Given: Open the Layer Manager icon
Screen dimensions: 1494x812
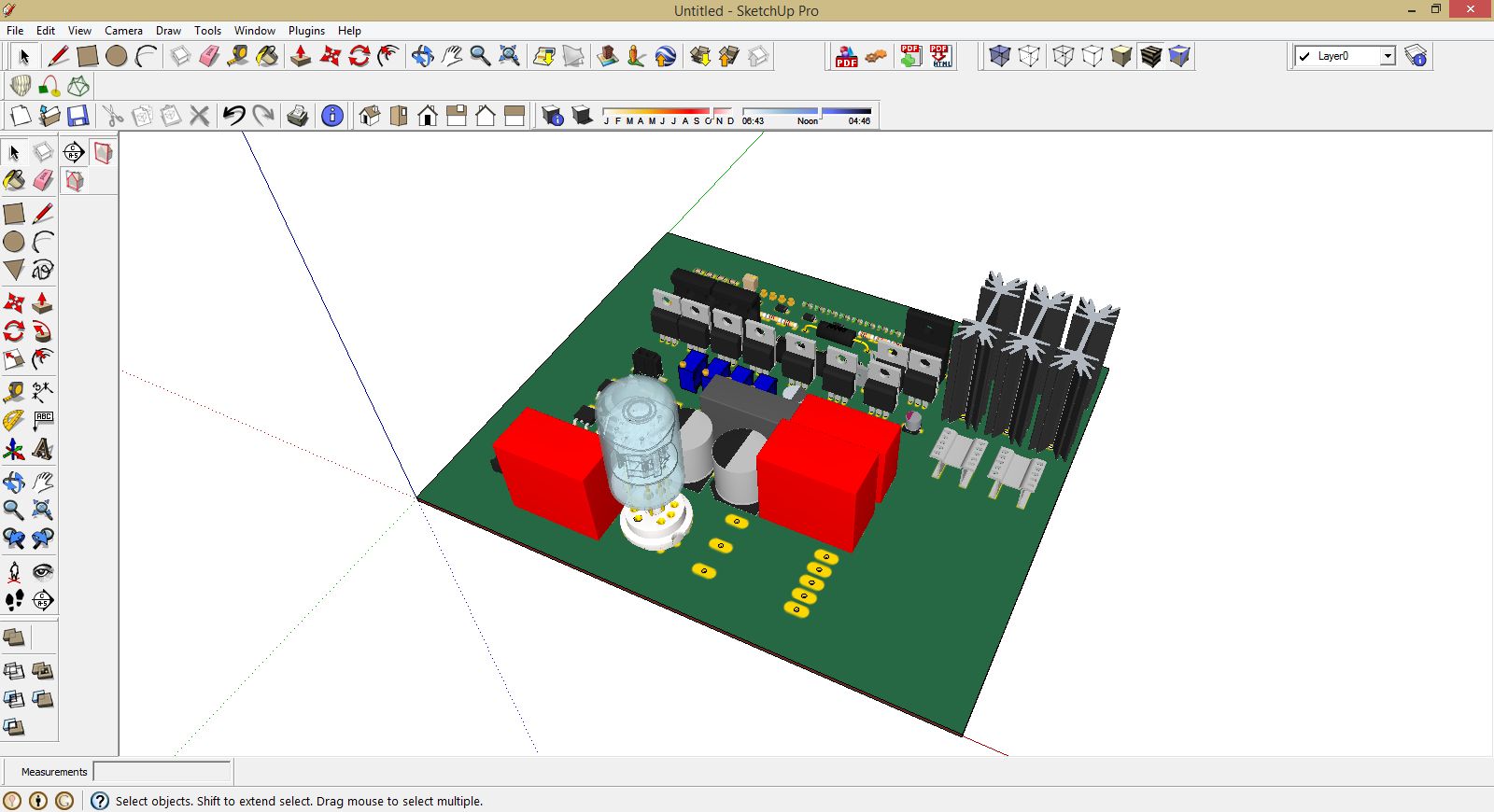Looking at the screenshot, I should 1416,56.
